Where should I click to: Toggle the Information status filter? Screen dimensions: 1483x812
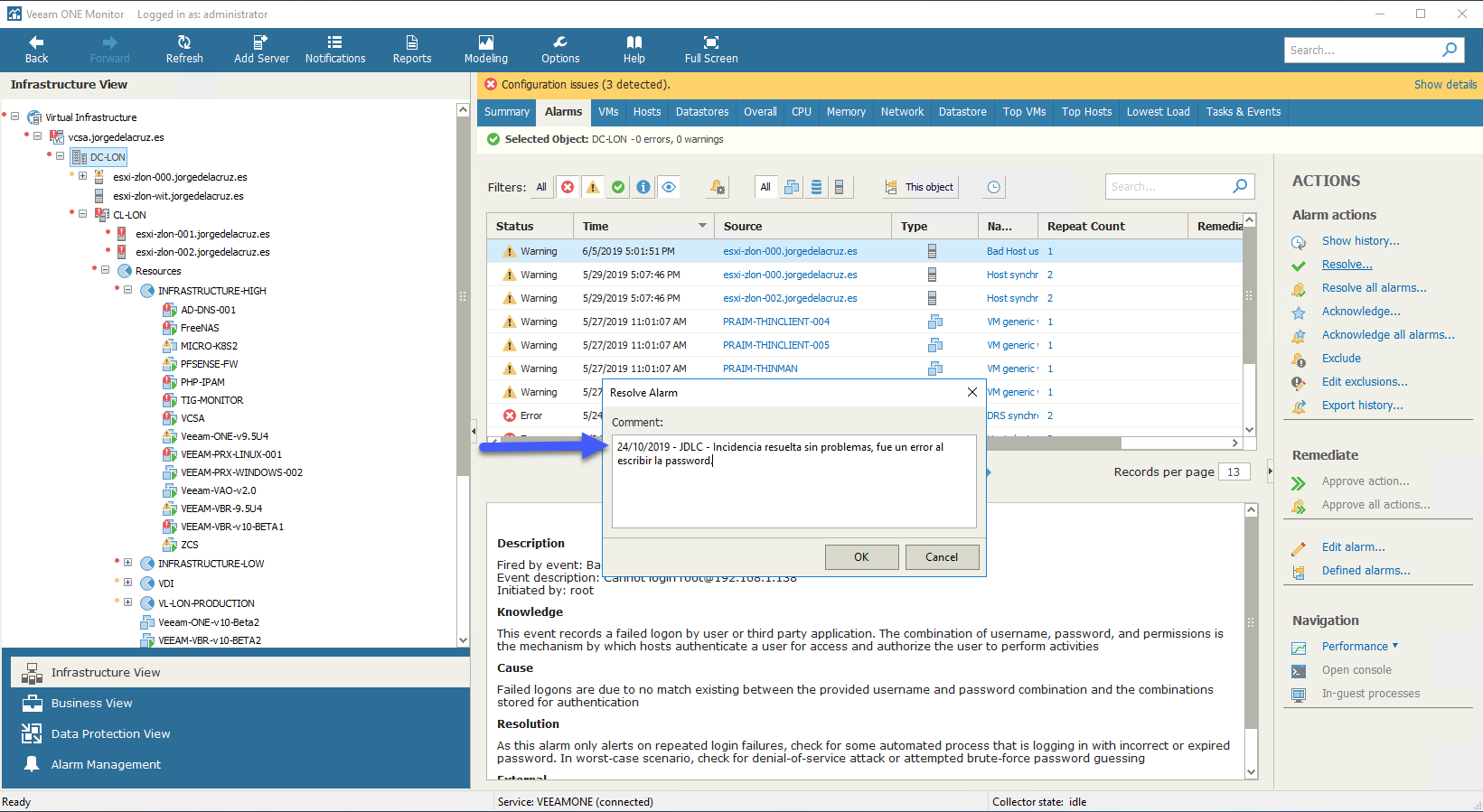(x=643, y=187)
